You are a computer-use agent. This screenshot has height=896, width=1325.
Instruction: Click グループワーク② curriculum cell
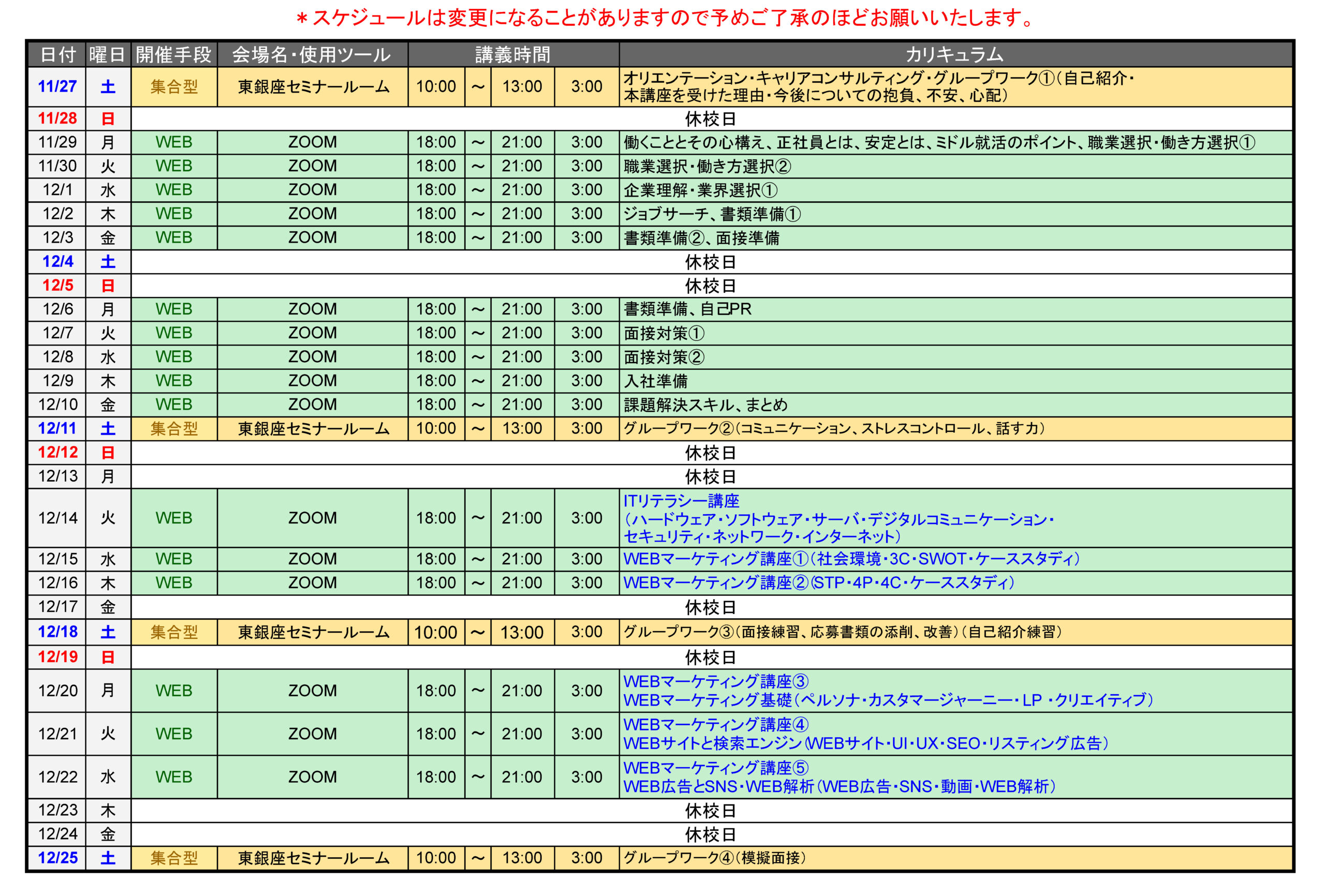[x=955, y=429]
